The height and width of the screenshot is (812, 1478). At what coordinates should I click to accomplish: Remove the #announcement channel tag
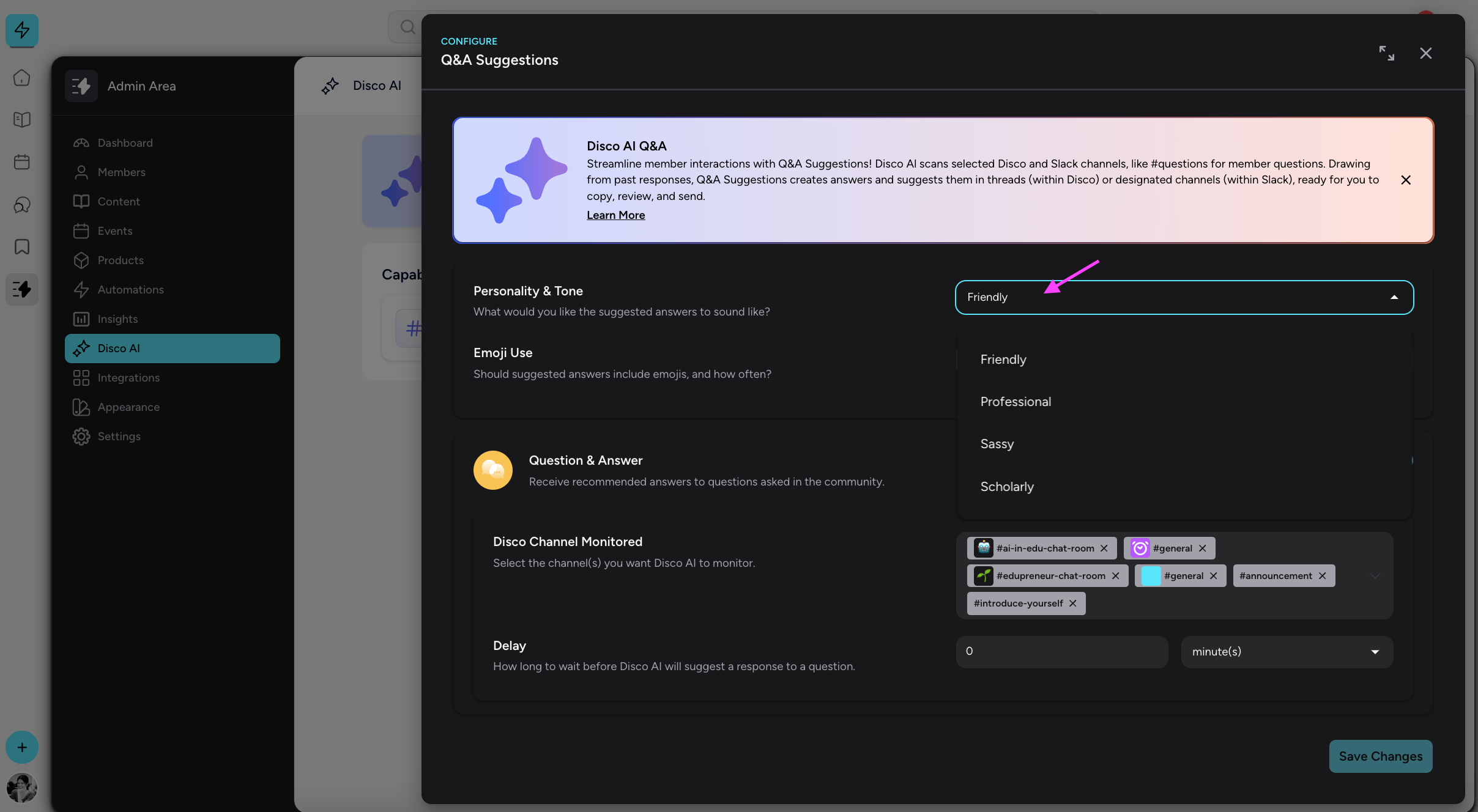point(1323,576)
